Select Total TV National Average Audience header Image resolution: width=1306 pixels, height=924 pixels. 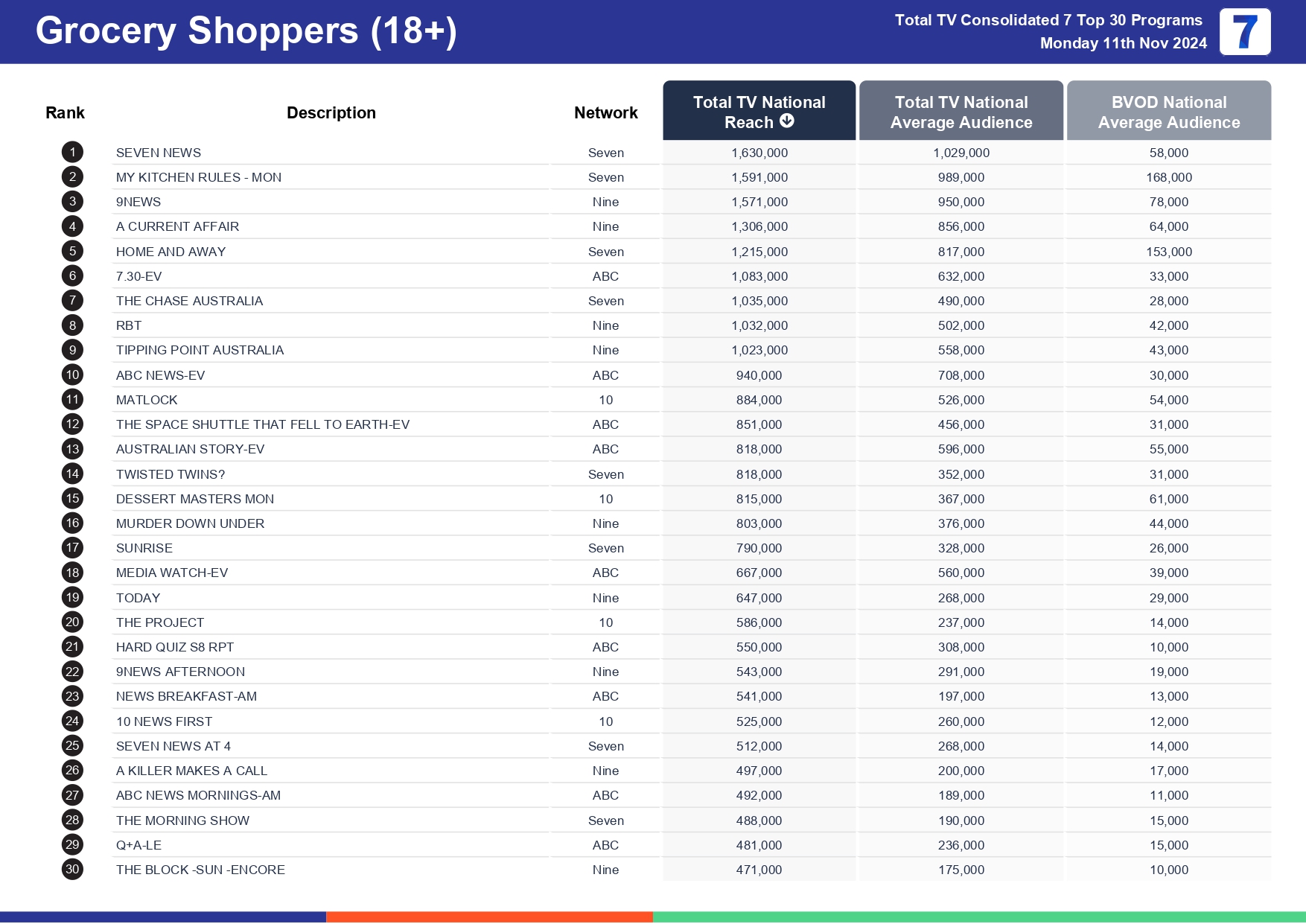tap(961, 112)
